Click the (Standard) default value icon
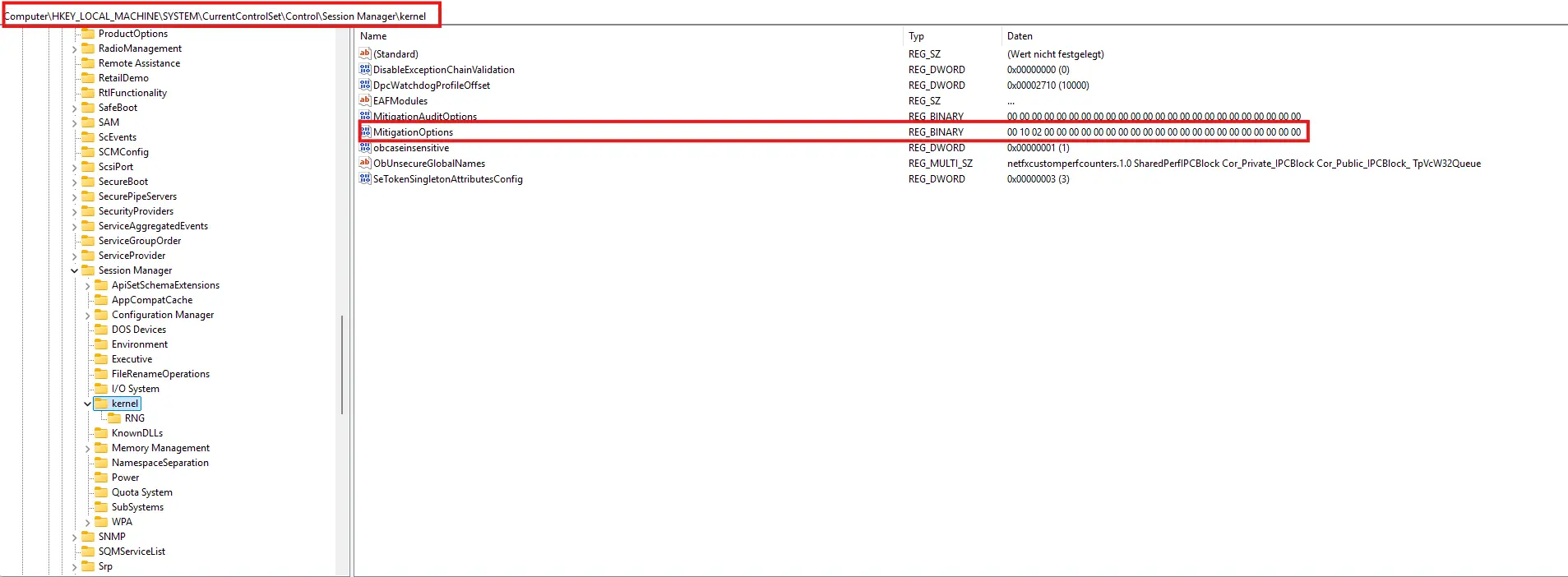 [x=365, y=53]
